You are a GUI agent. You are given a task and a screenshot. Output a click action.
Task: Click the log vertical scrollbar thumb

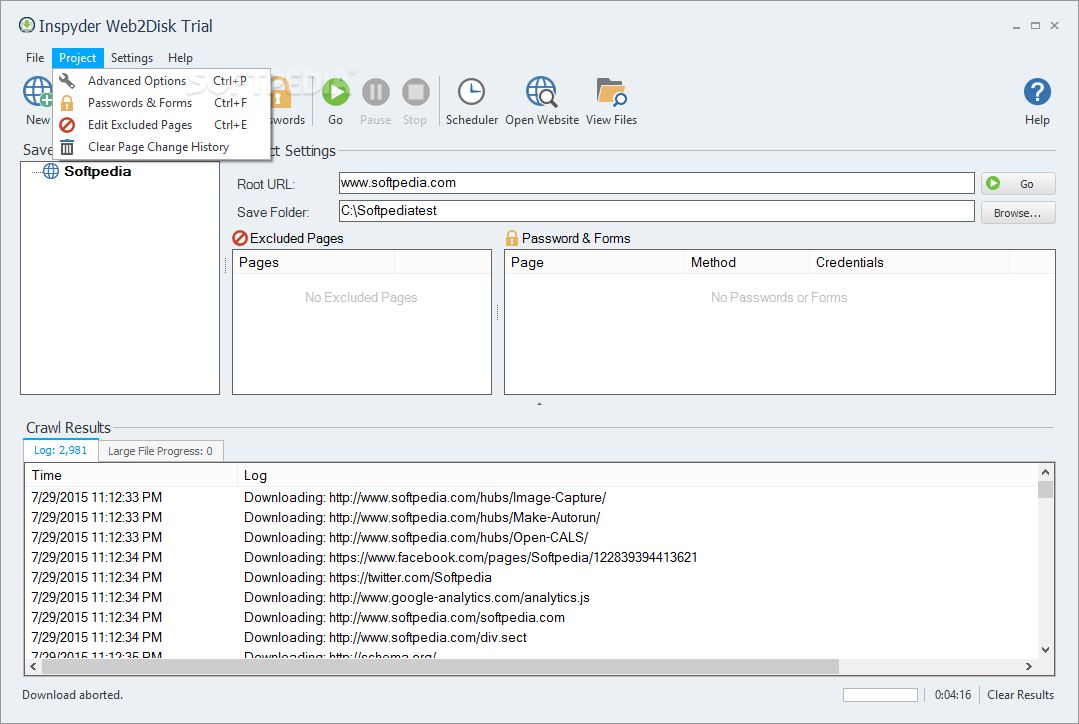point(1045,489)
